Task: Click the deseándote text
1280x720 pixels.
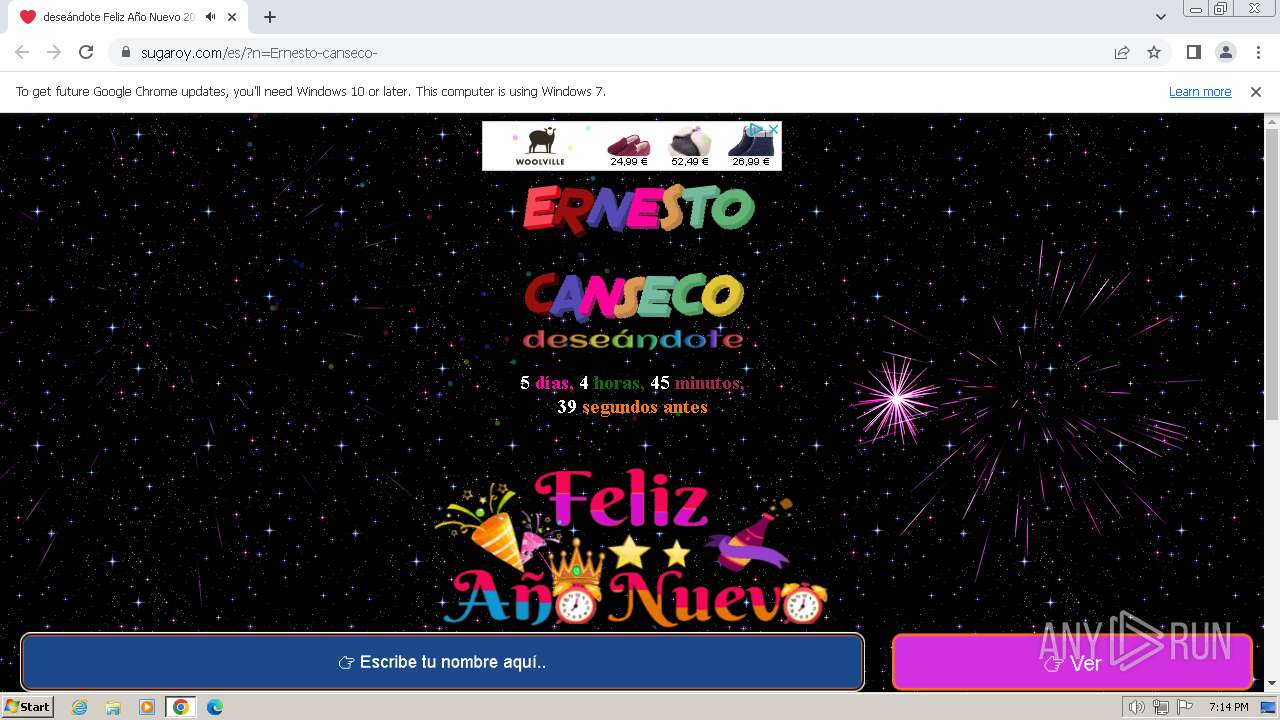Action: click(633, 340)
